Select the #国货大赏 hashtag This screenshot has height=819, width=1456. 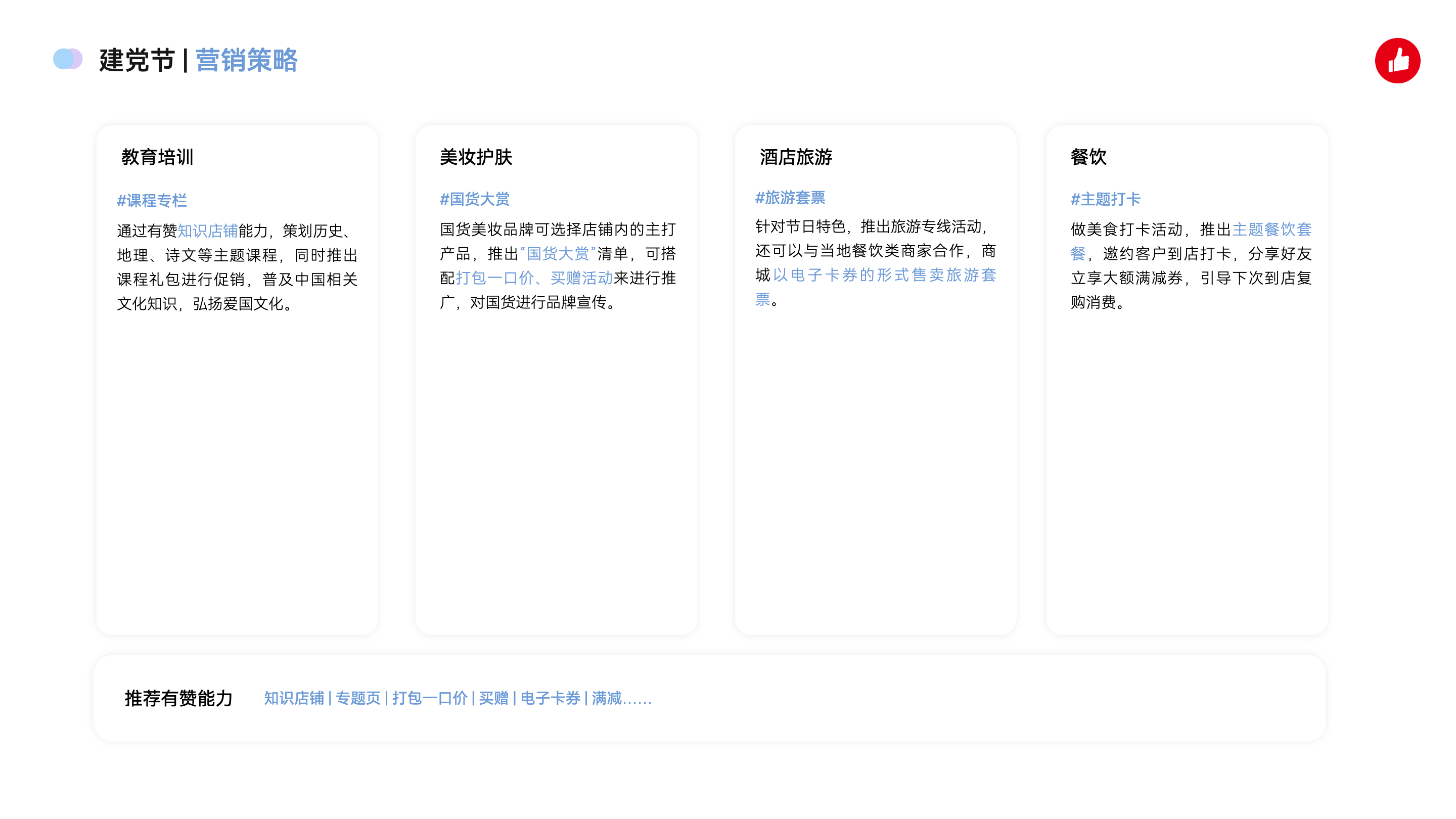pos(474,199)
